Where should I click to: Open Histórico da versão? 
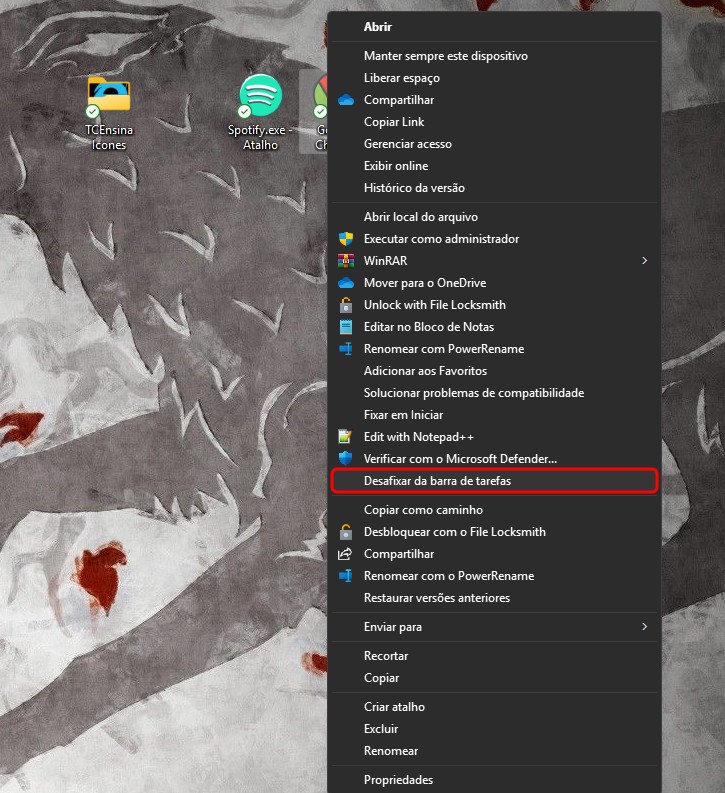click(414, 188)
